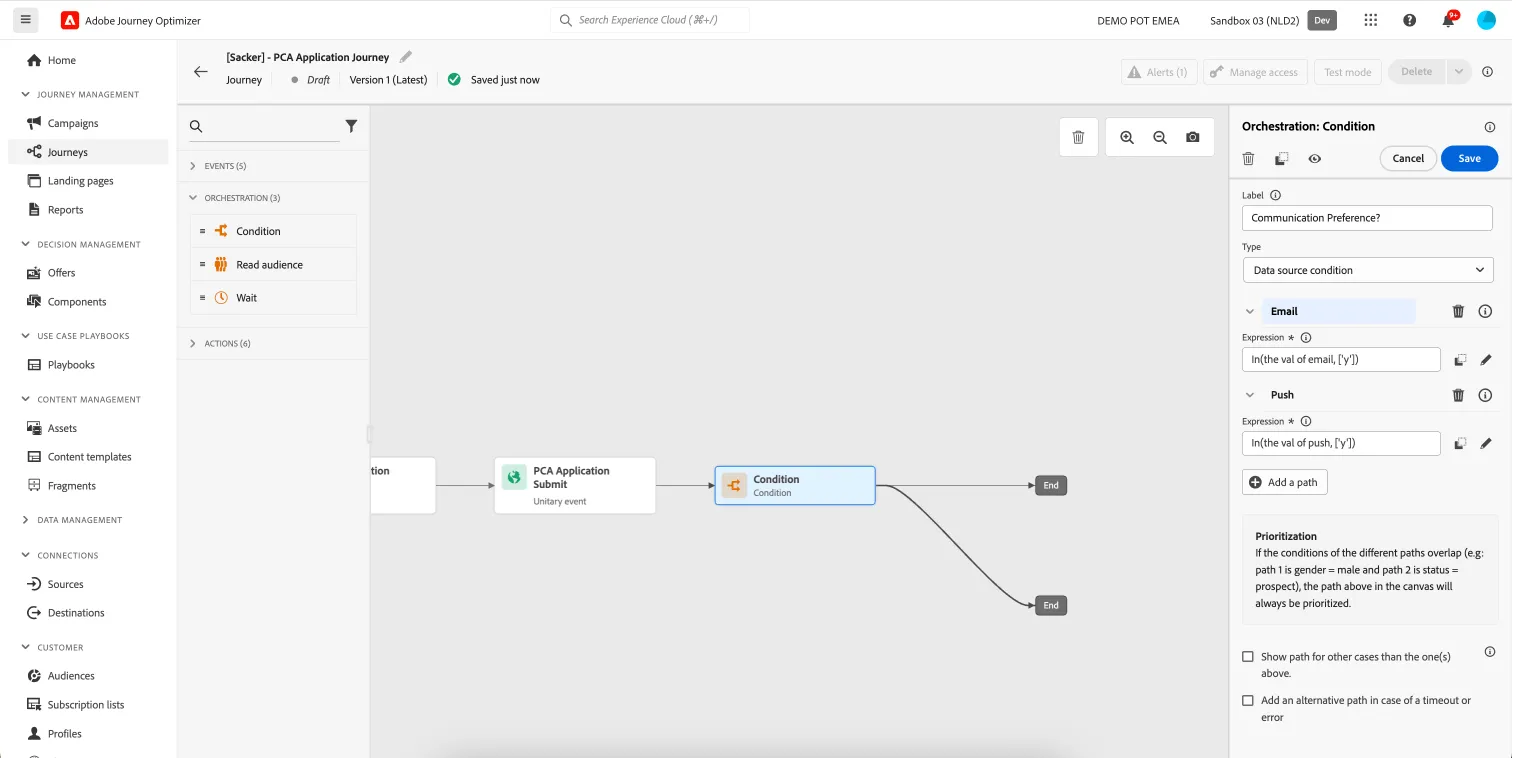Collapse the Email path section

tap(1250, 312)
